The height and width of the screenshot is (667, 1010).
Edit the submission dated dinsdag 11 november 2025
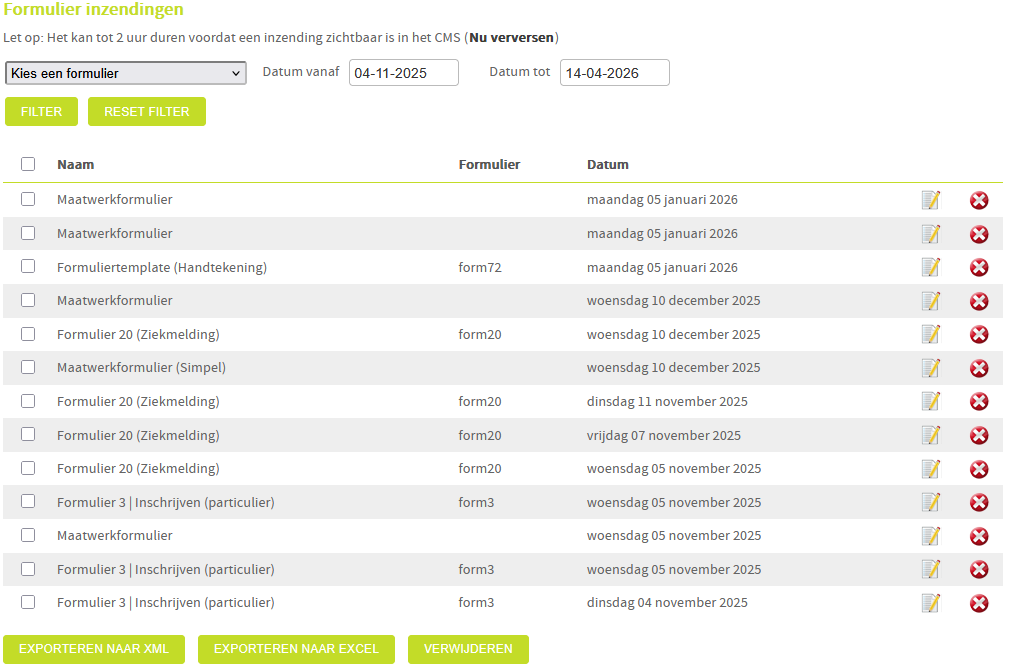point(931,401)
